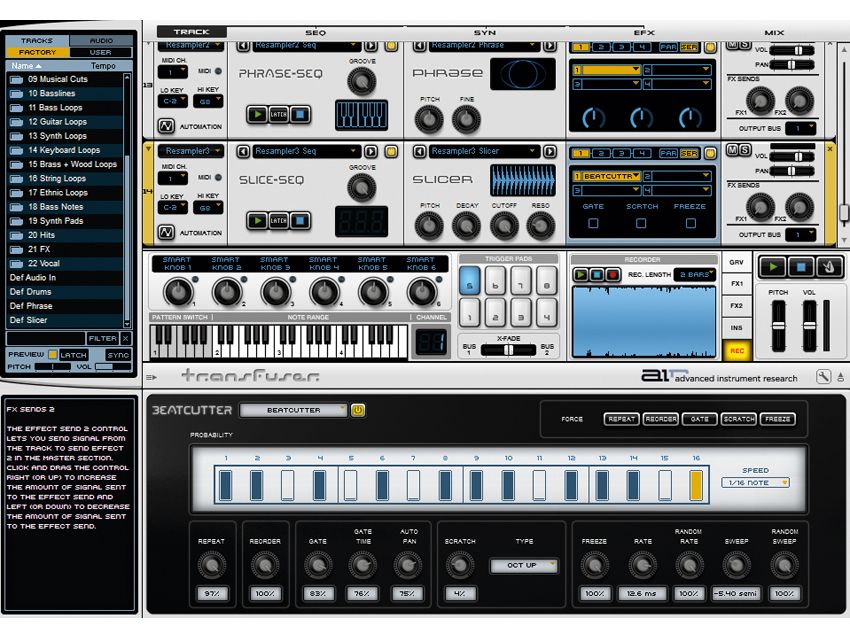Click the browser Sync button
Viewport: 850px width, 638px height.
point(118,355)
